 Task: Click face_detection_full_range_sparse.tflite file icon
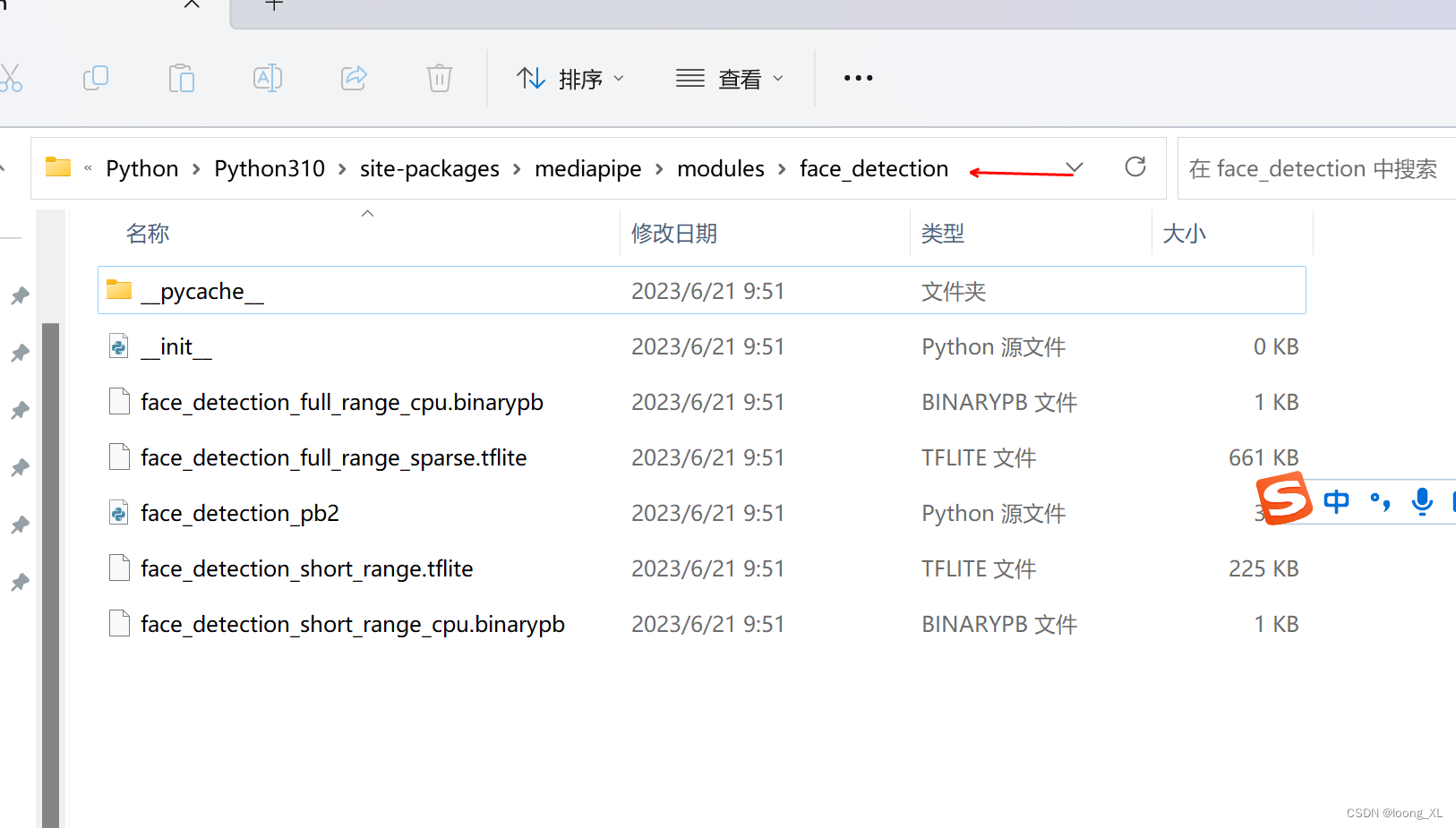click(x=119, y=457)
